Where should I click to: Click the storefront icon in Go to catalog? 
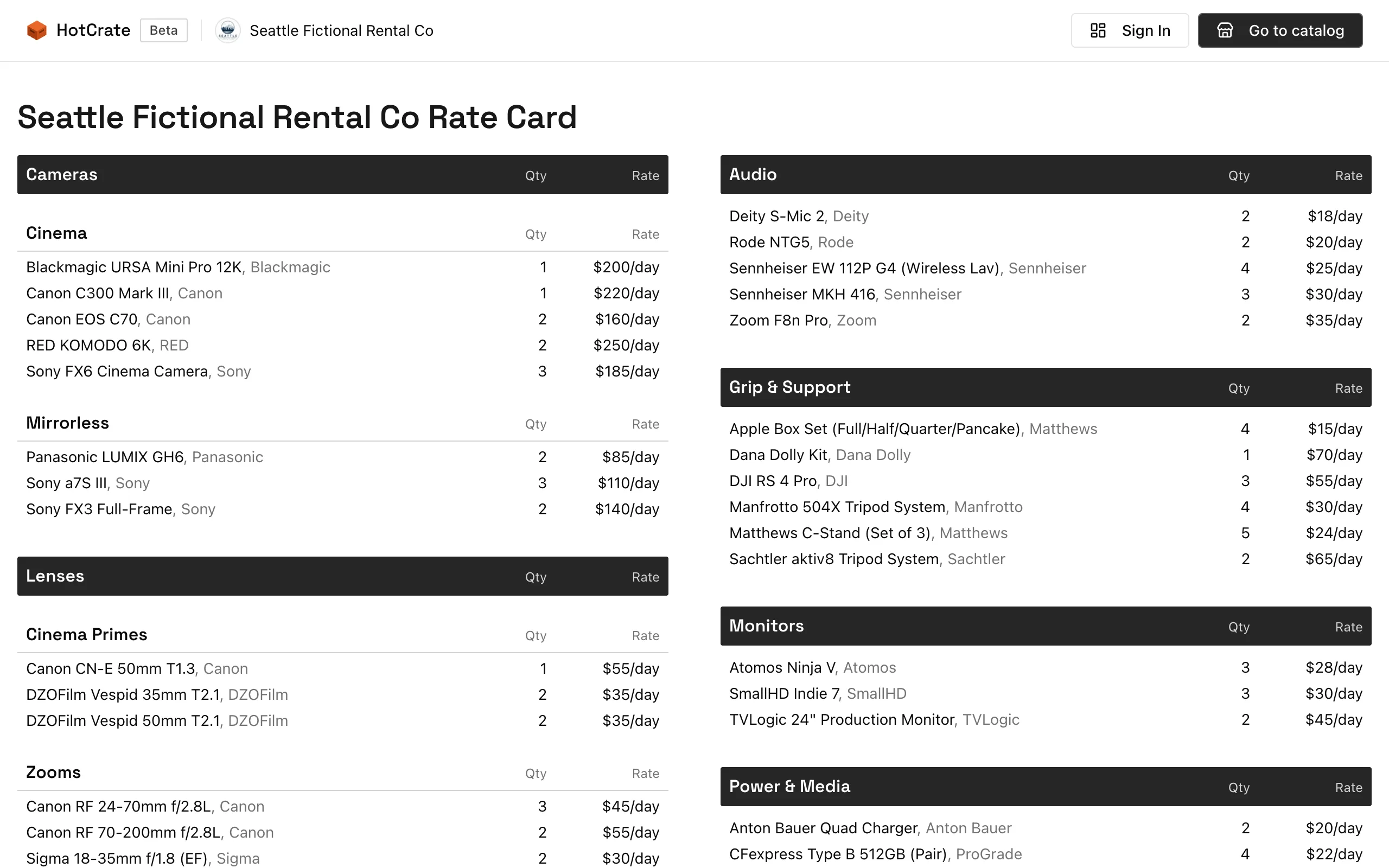(1225, 30)
